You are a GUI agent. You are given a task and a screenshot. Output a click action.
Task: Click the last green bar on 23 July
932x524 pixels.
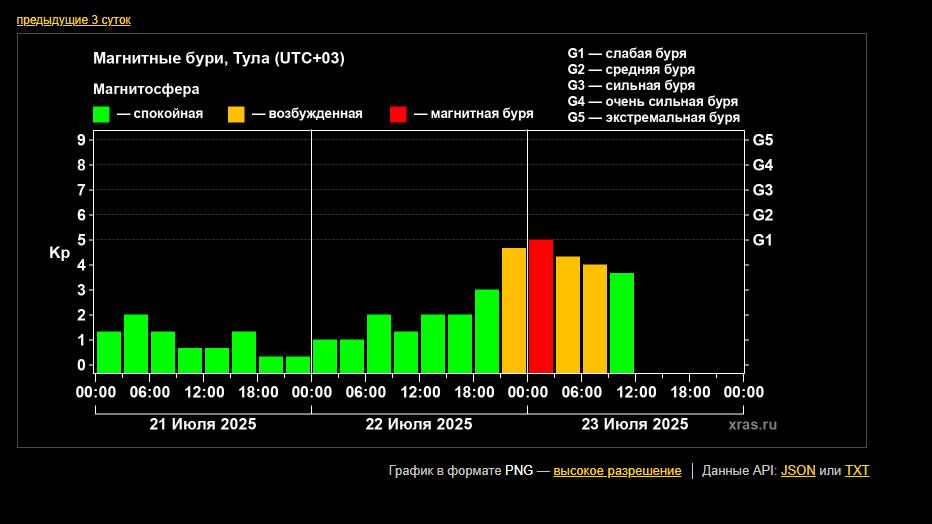pos(621,322)
